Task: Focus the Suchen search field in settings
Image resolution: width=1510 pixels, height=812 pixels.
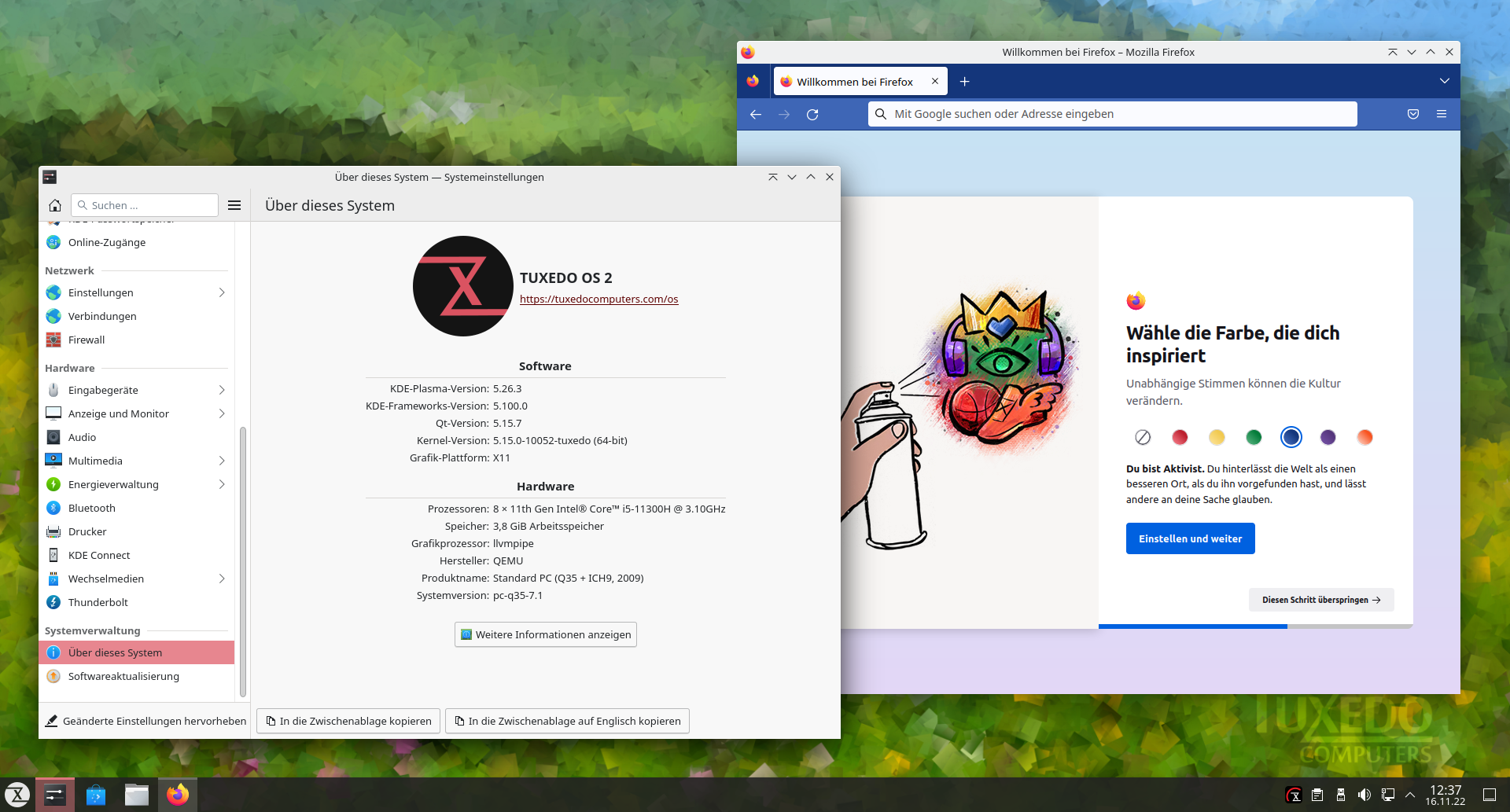Action: pyautogui.click(x=145, y=205)
